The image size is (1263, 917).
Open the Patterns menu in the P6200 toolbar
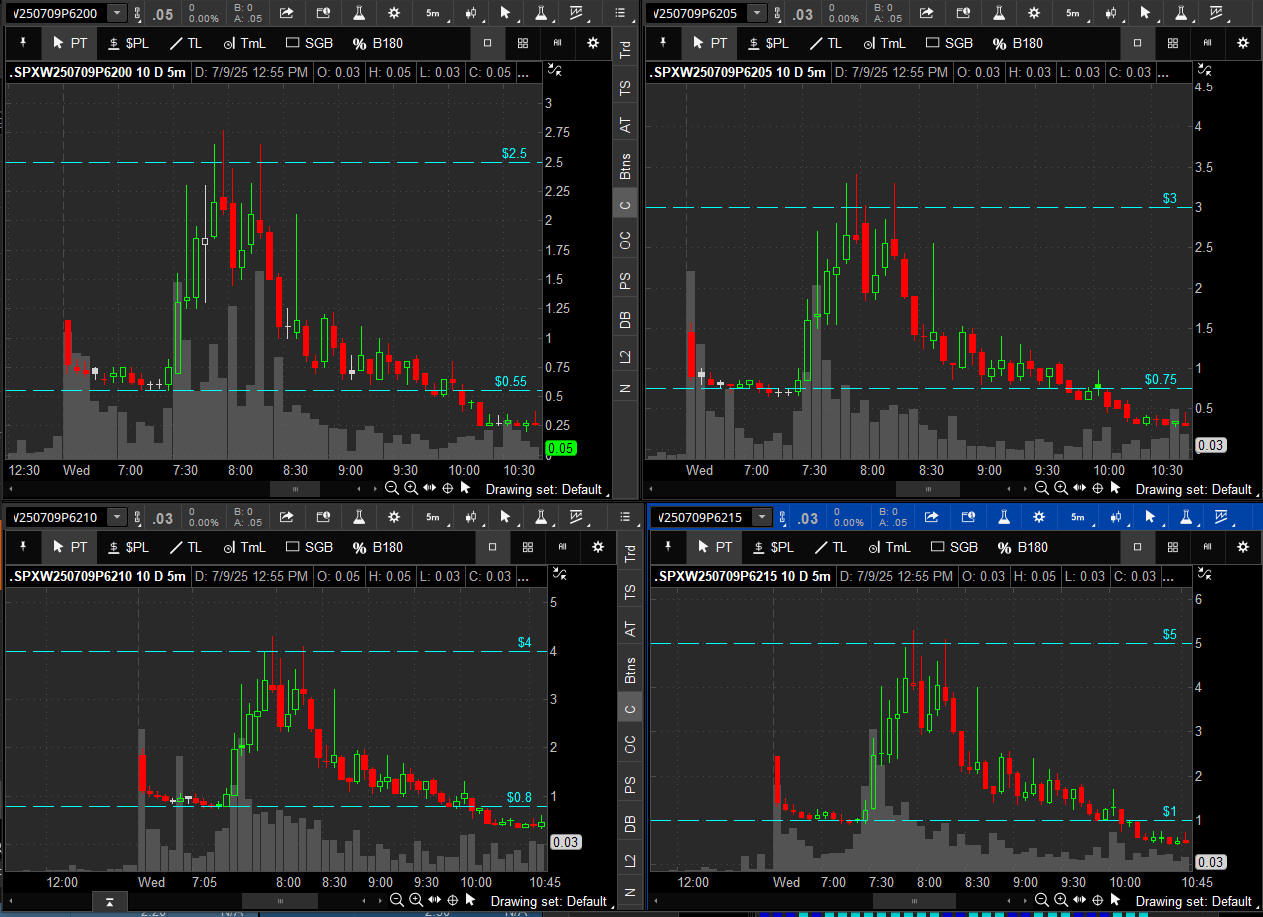pos(576,13)
